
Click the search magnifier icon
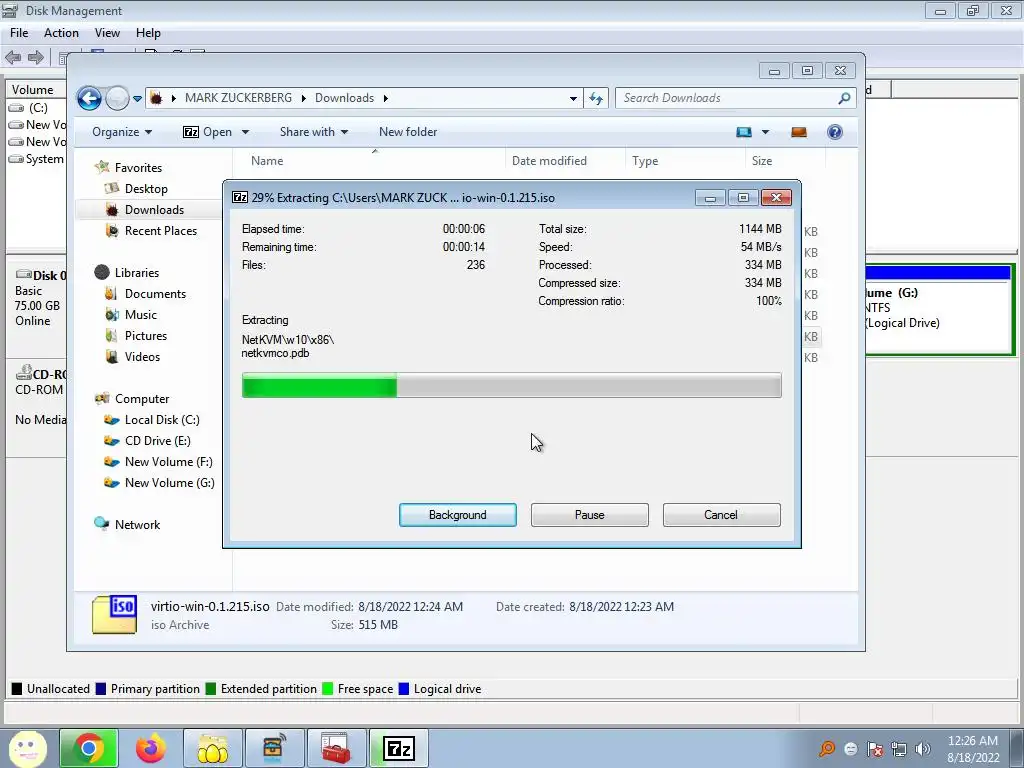tap(844, 98)
